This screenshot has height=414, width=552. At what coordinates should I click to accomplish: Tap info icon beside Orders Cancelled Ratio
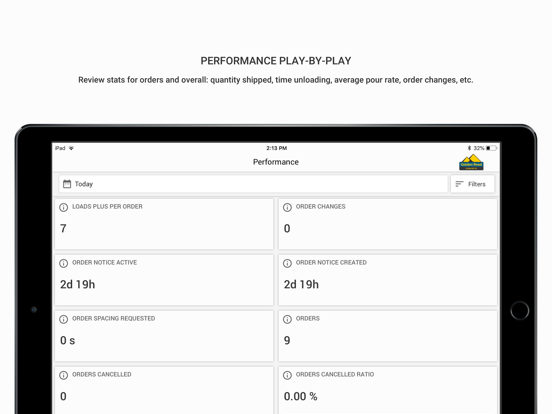[x=287, y=375]
